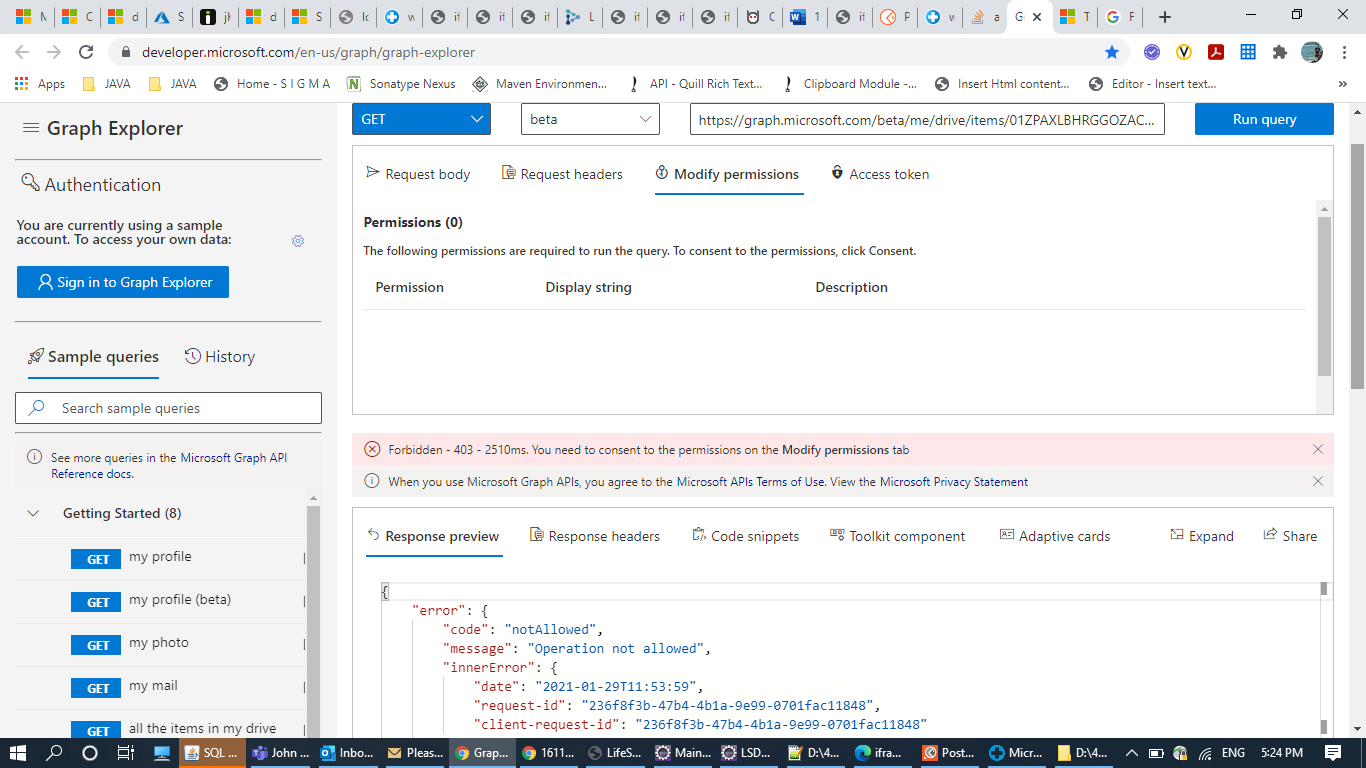
Task: Click the sample queries list scrollbar
Action: 313,620
